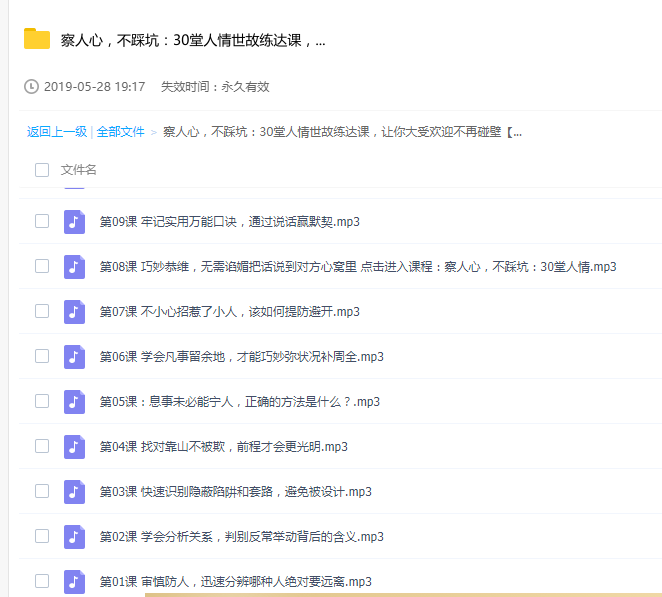662x597 pixels.
Task: Open file 第01课 审慎防人
Action: pyautogui.click(x=236, y=582)
